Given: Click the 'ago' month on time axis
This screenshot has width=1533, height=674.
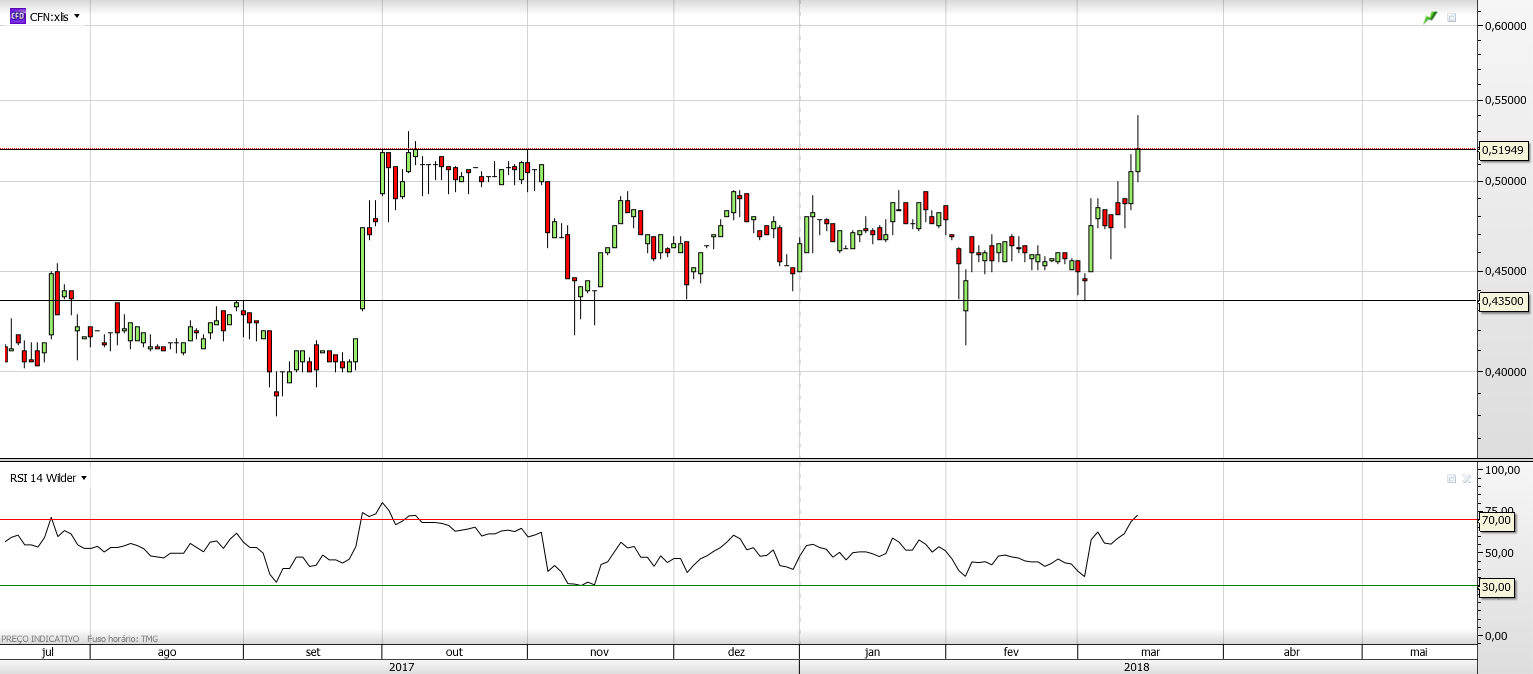Looking at the screenshot, I should (167, 652).
